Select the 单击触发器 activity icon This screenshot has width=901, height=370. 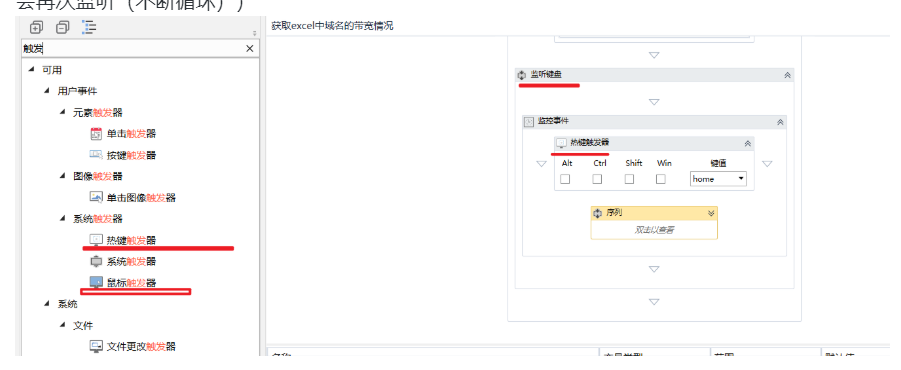(96, 133)
